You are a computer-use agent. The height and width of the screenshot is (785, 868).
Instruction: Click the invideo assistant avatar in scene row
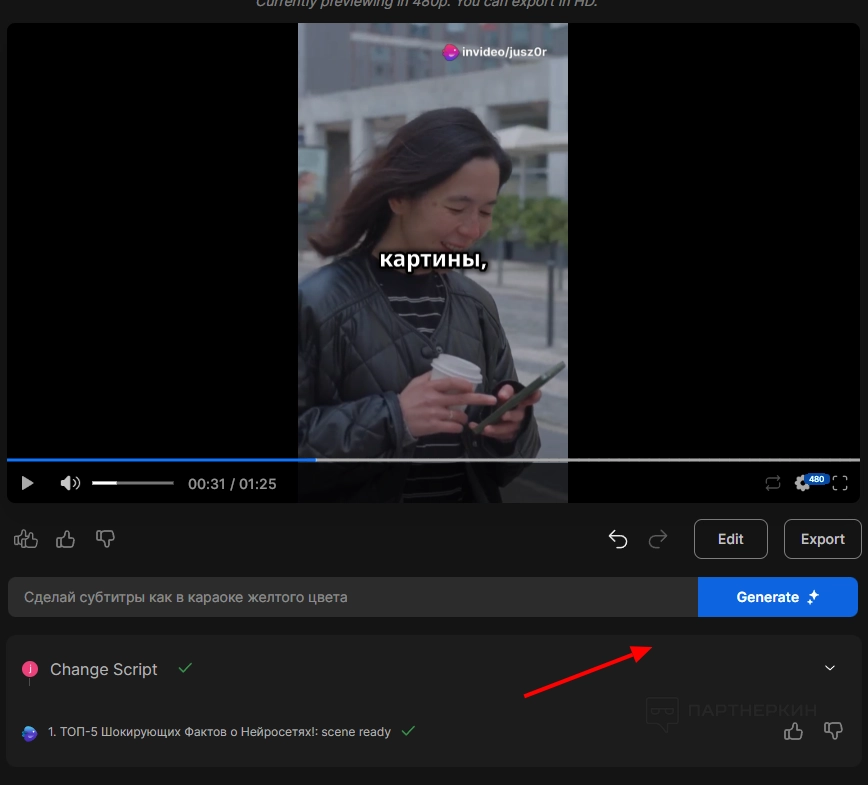(29, 733)
